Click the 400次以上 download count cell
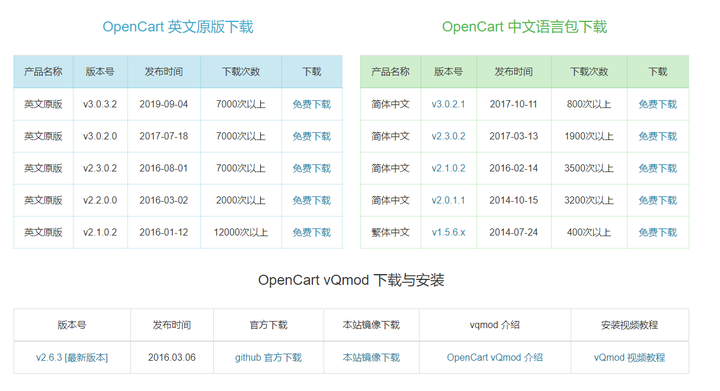Viewport: 720px width, 391px height. pyautogui.click(x=589, y=233)
